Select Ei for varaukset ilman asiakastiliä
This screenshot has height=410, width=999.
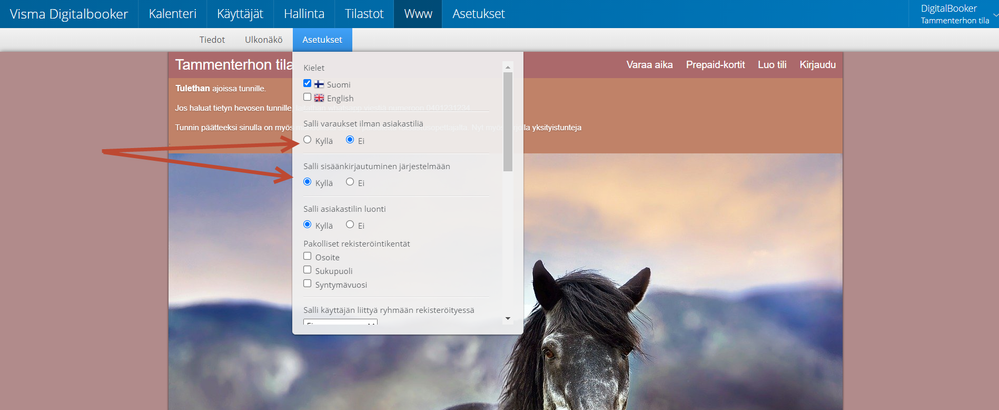[x=350, y=139]
